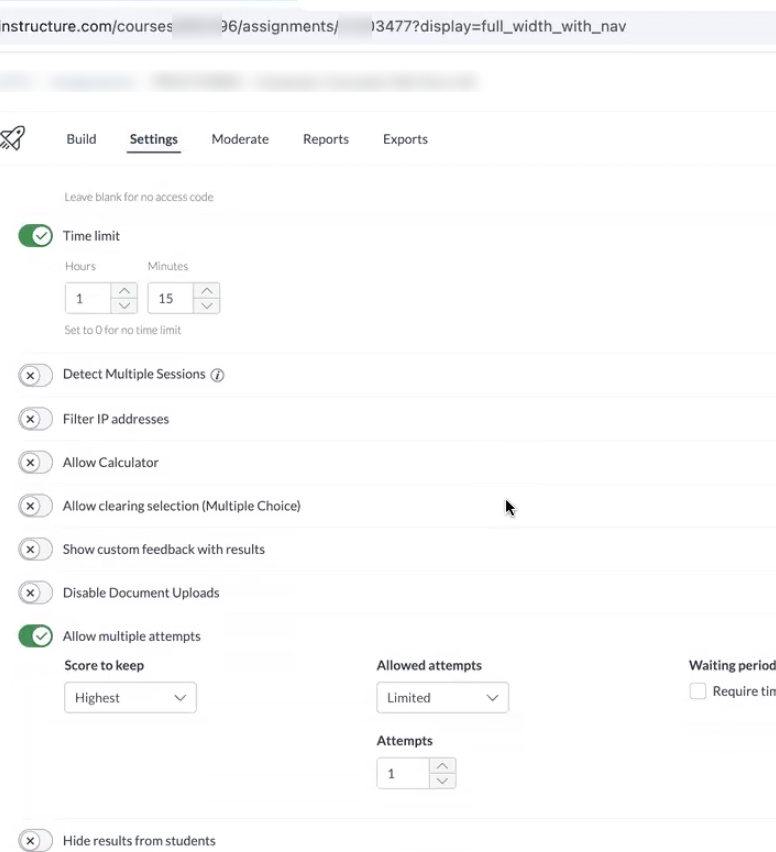Open the Moderate tab
776x852 pixels.
240,139
